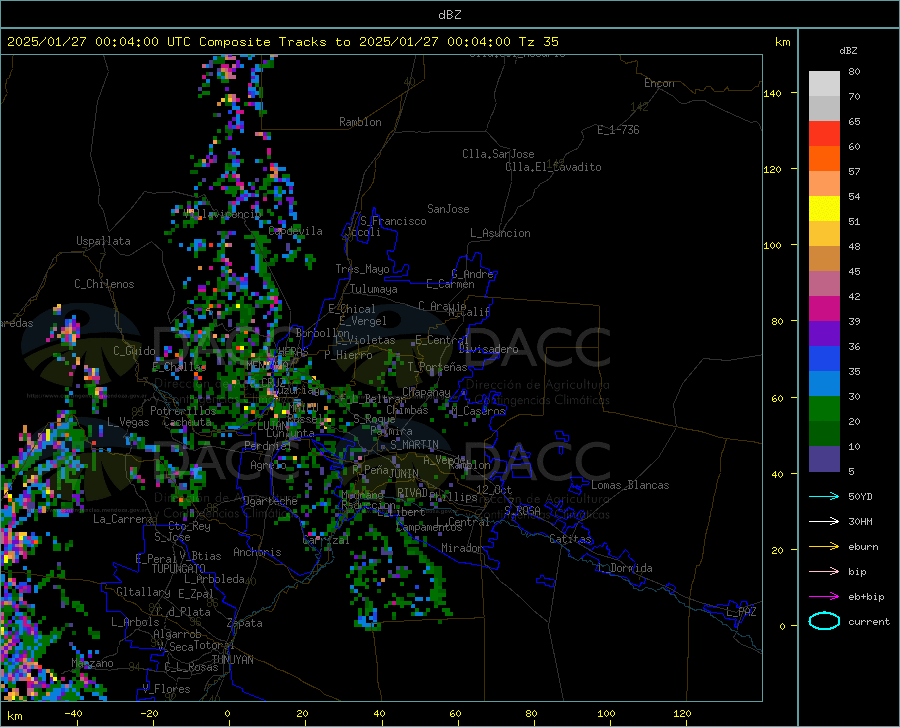Select the yellow eburn arrow icon
The width and height of the screenshot is (900, 727).
(824, 547)
